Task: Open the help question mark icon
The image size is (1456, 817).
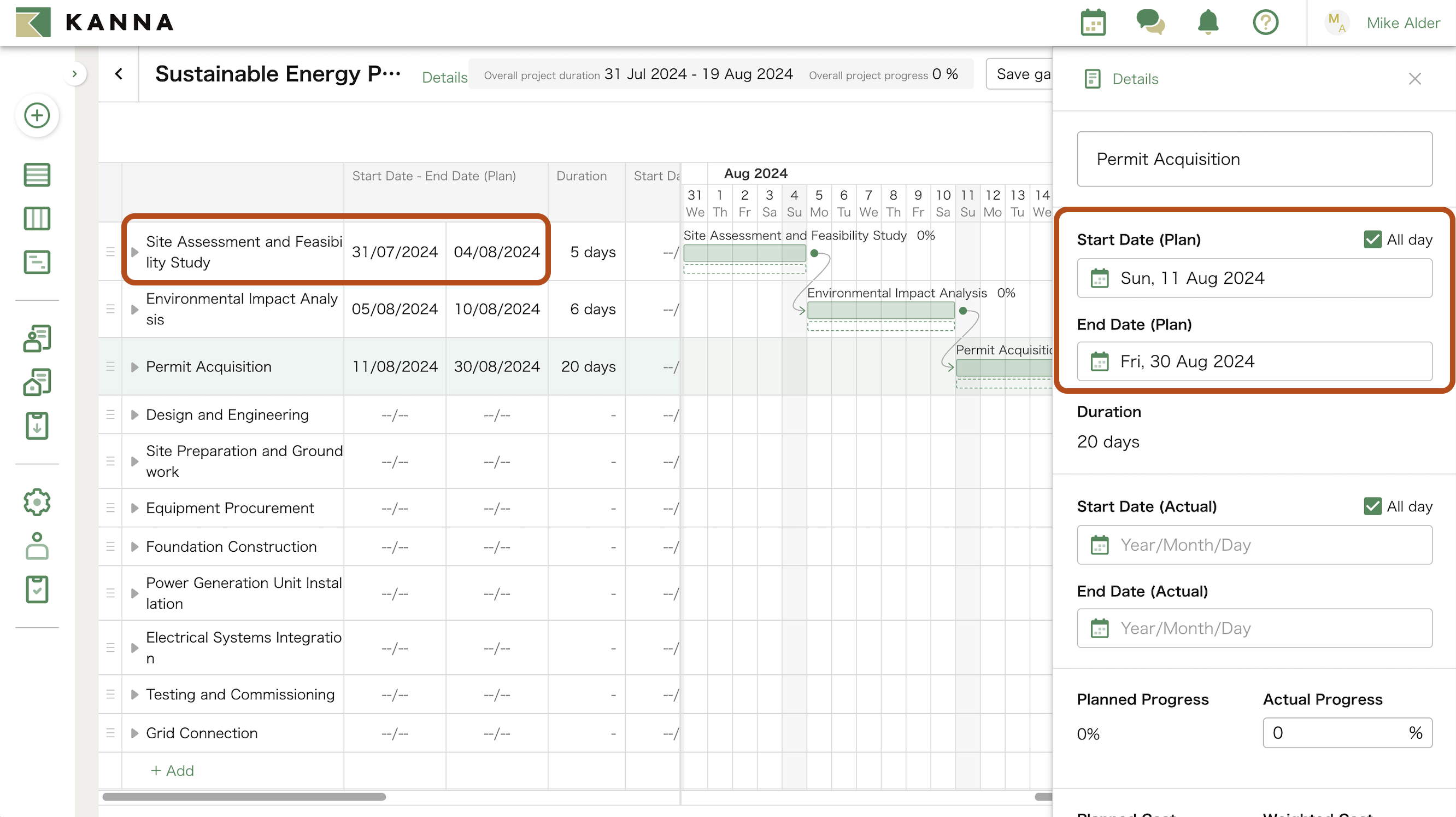Action: click(1265, 22)
